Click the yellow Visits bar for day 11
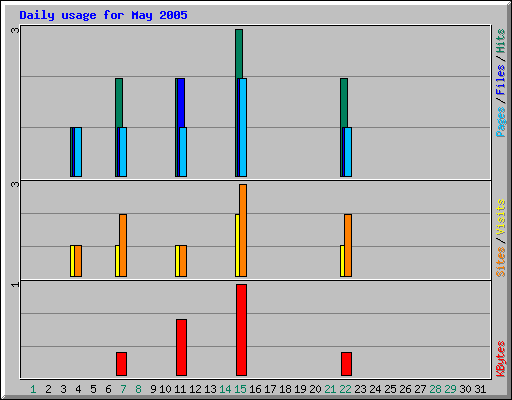 [x=177, y=261]
